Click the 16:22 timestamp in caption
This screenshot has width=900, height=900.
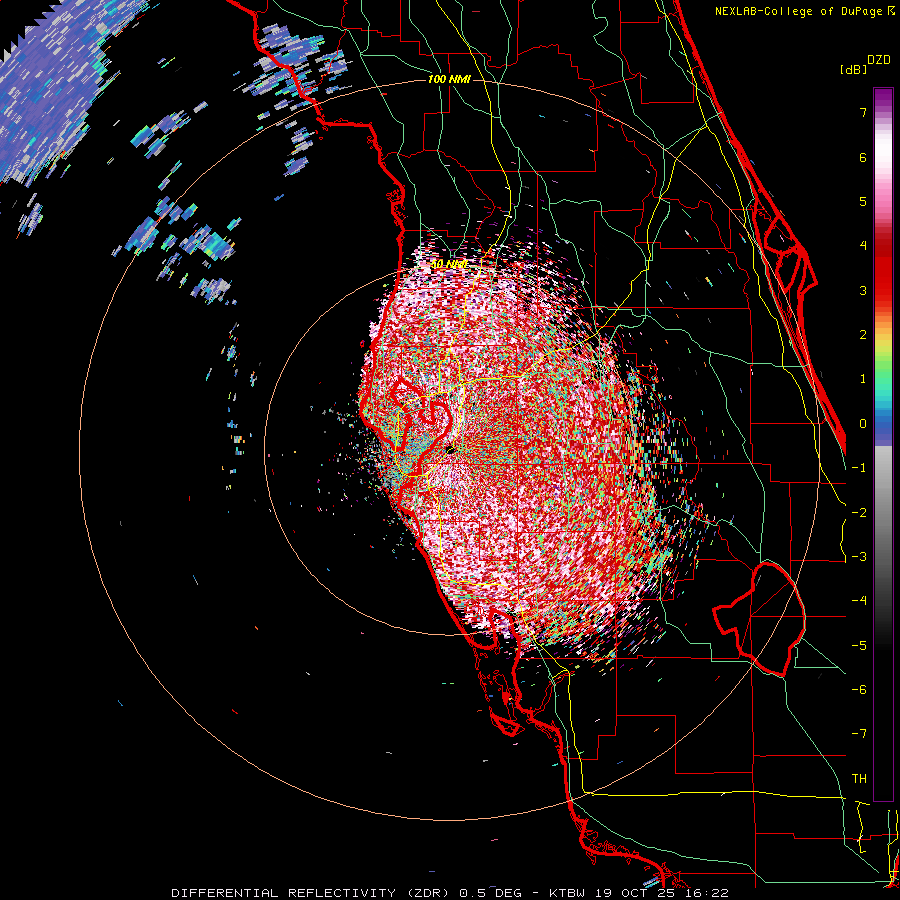708,893
